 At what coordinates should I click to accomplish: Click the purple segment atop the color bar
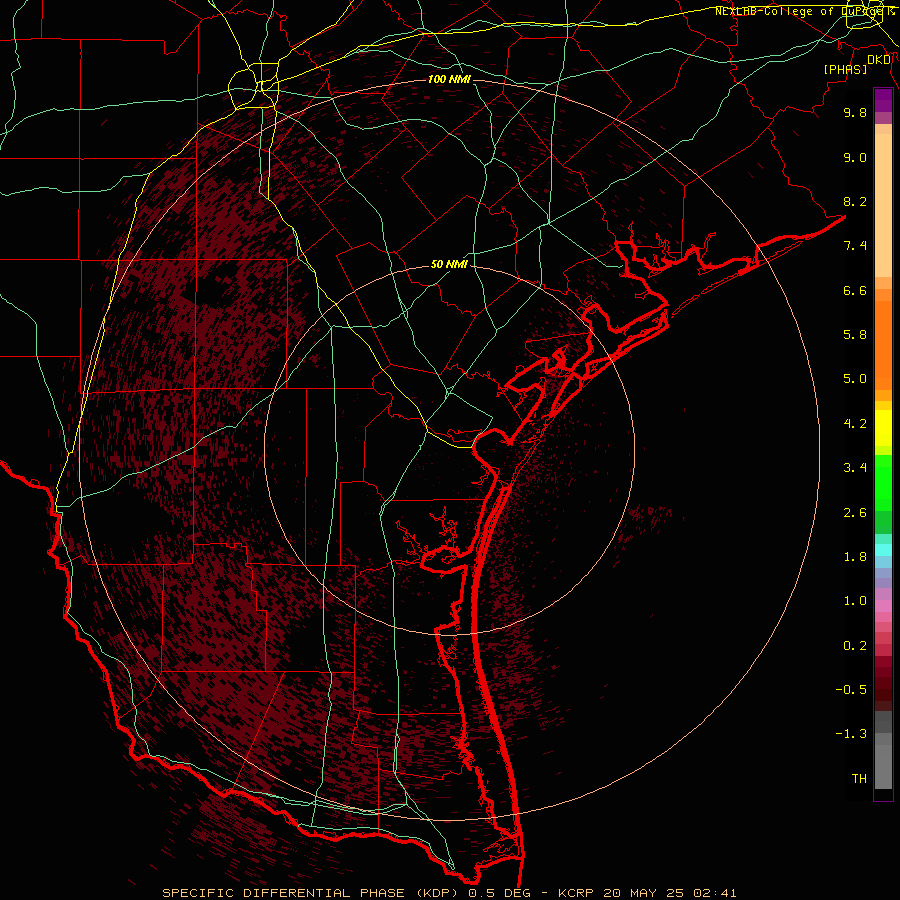883,101
